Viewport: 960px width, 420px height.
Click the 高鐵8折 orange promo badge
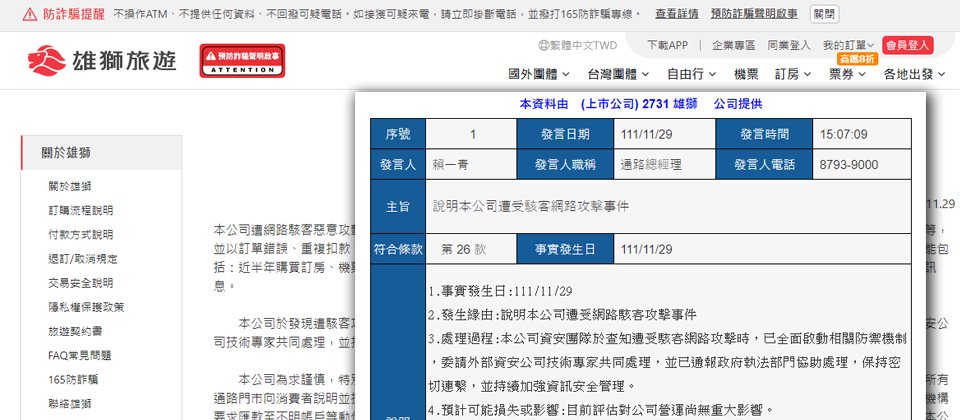[x=857, y=59]
